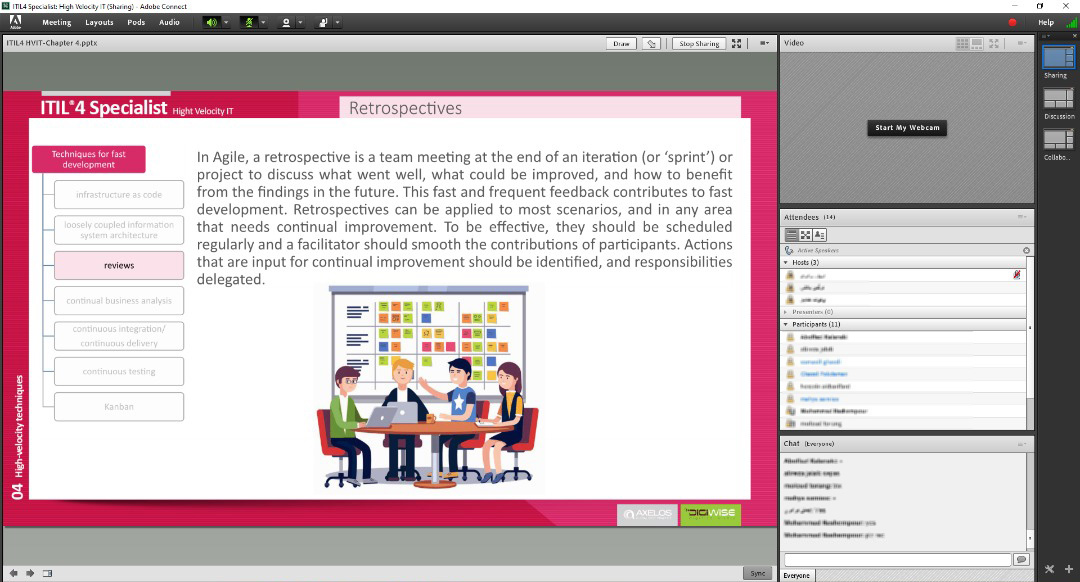Click the layout manage tools icon
1080x582 pixels.
tap(1049, 569)
